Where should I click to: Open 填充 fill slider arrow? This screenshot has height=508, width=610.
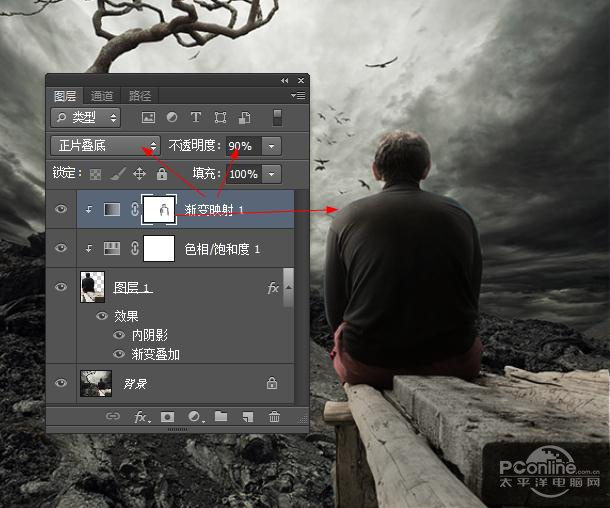pyautogui.click(x=272, y=174)
